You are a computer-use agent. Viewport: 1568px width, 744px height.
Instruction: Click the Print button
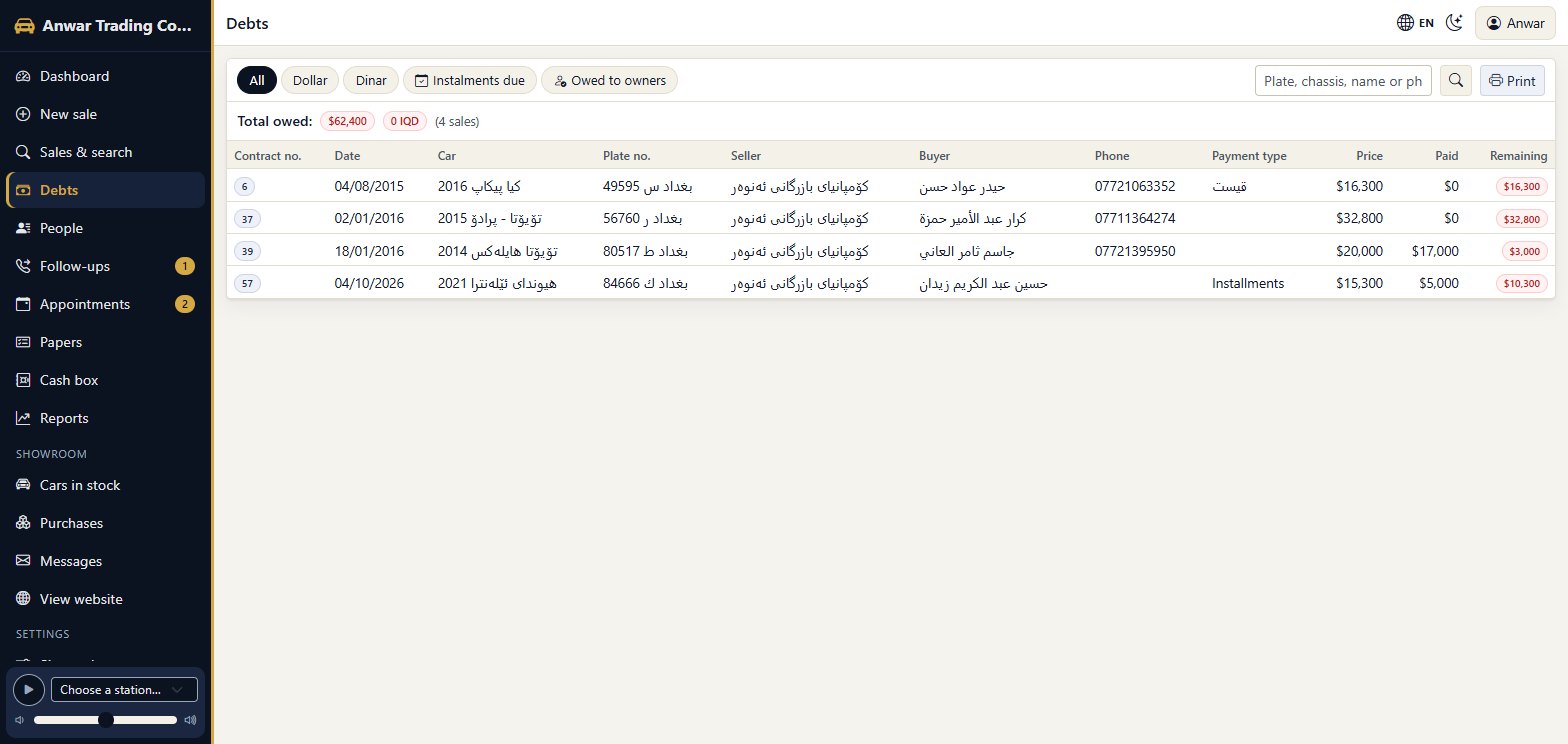pyautogui.click(x=1512, y=81)
